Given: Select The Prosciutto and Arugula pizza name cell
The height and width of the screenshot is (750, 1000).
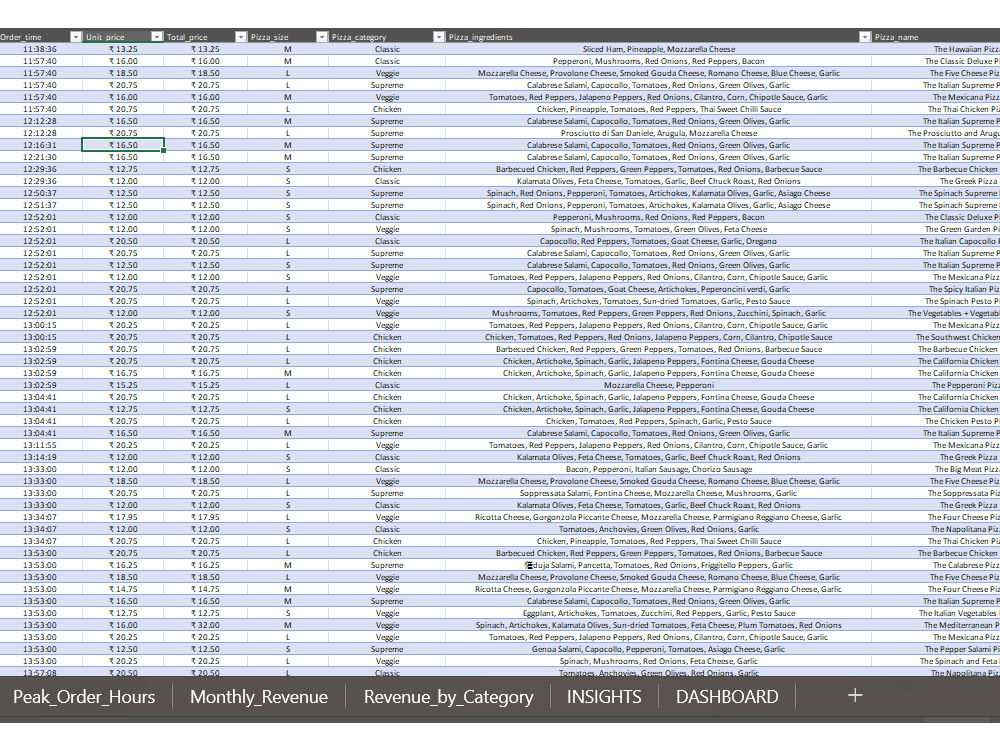Looking at the screenshot, I should [x=936, y=133].
